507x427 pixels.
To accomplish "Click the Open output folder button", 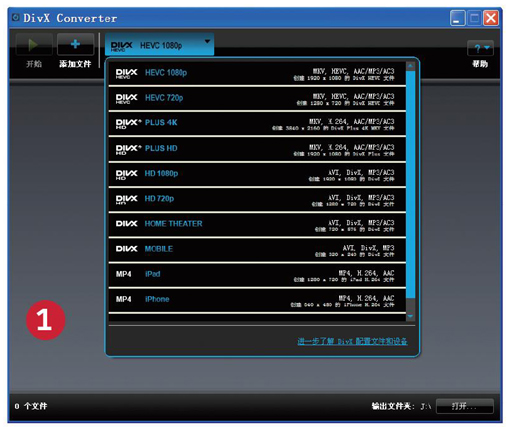I will [x=465, y=406].
